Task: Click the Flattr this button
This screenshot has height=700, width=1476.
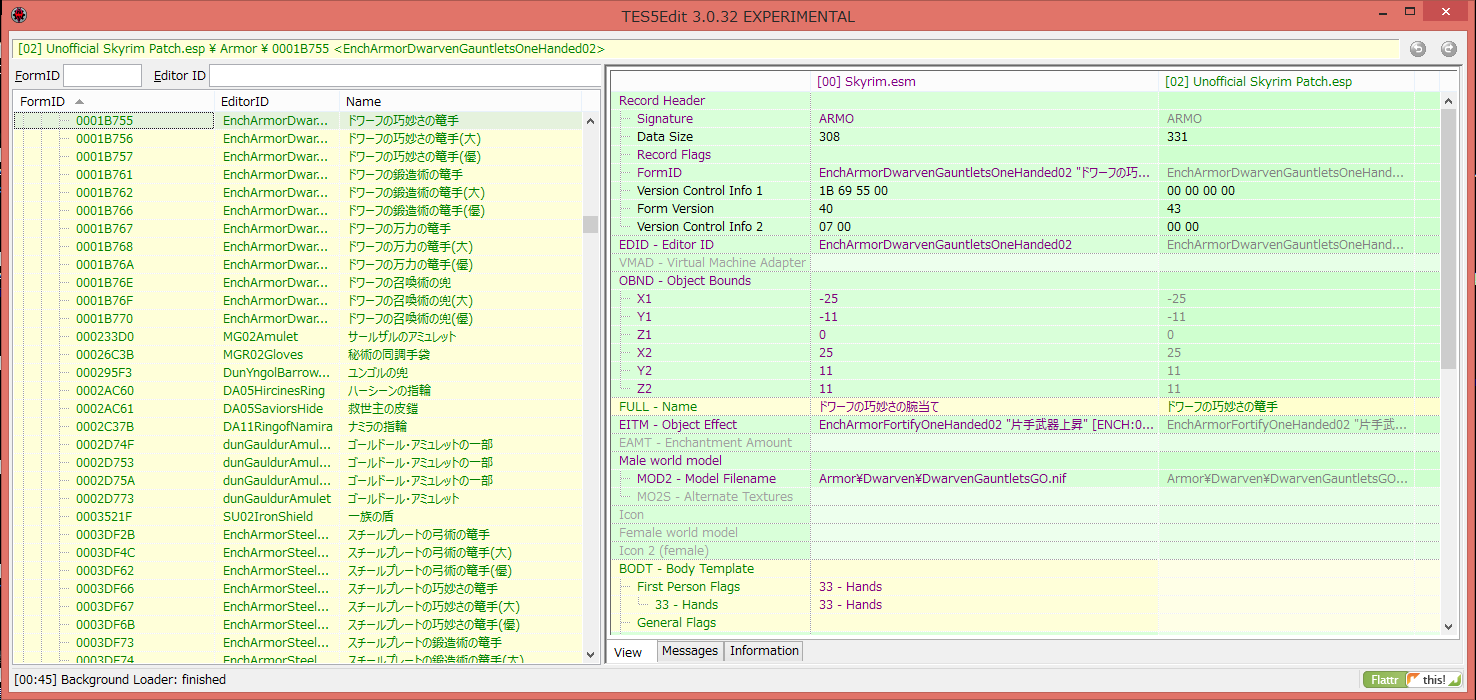Action: click(x=1412, y=679)
